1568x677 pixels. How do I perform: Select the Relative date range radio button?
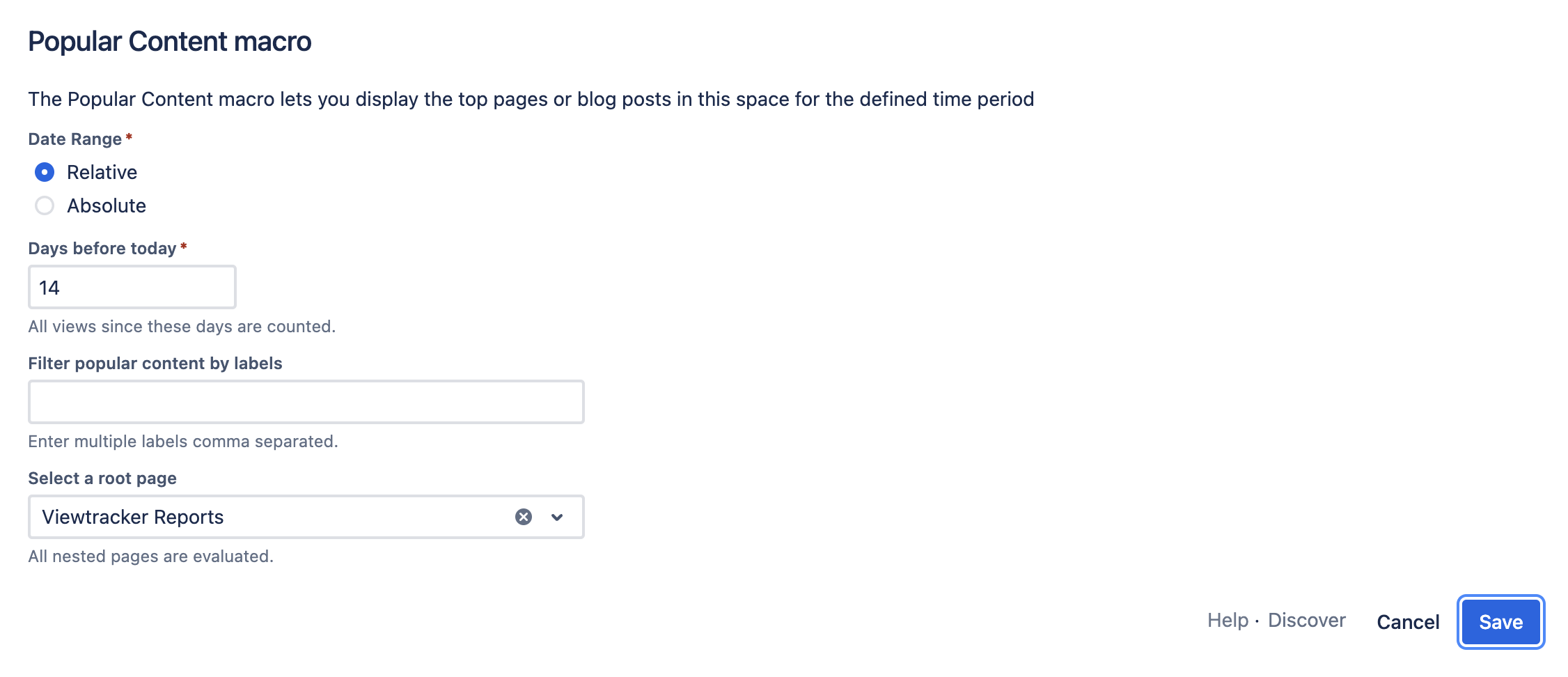click(45, 172)
